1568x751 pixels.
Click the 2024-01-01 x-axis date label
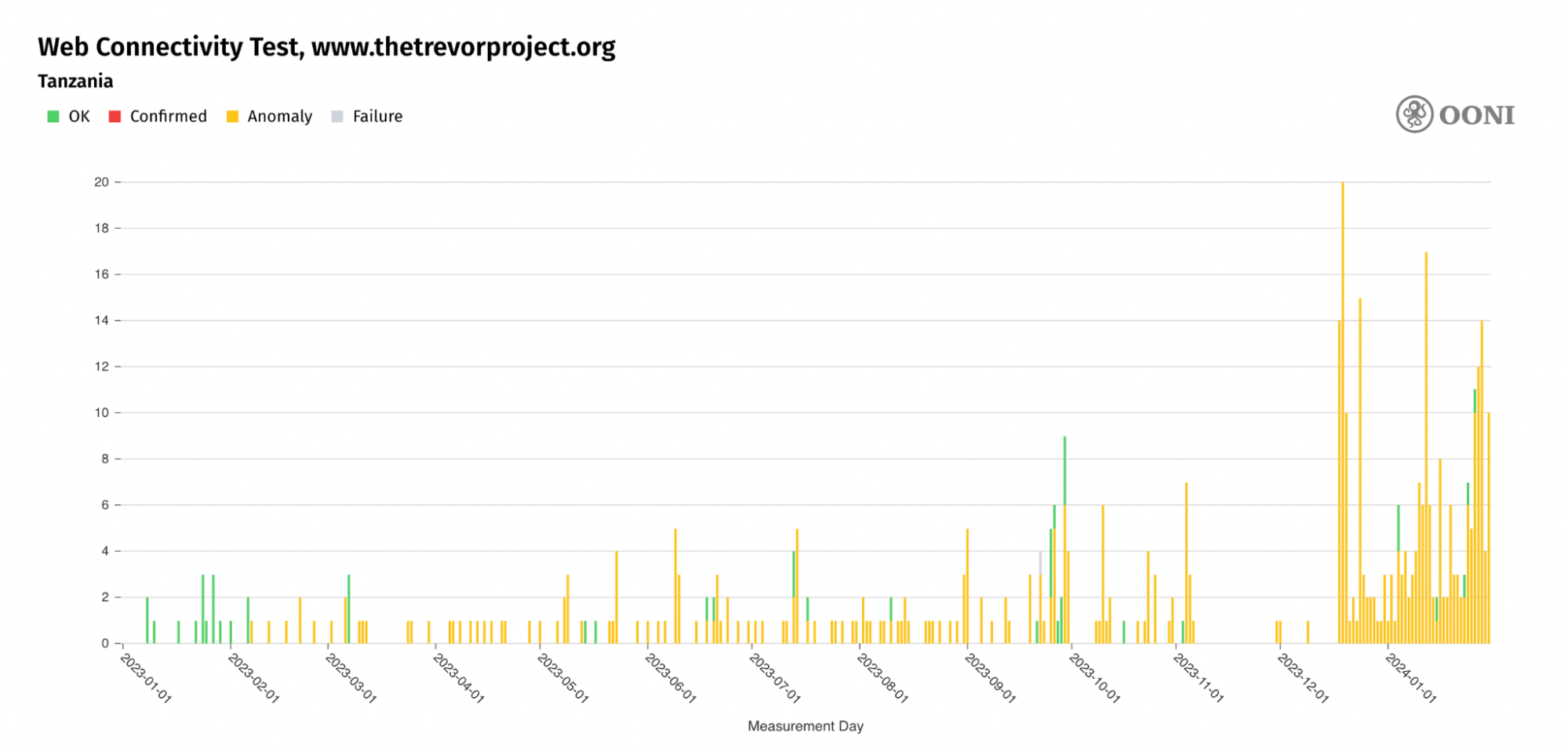[x=1411, y=679]
